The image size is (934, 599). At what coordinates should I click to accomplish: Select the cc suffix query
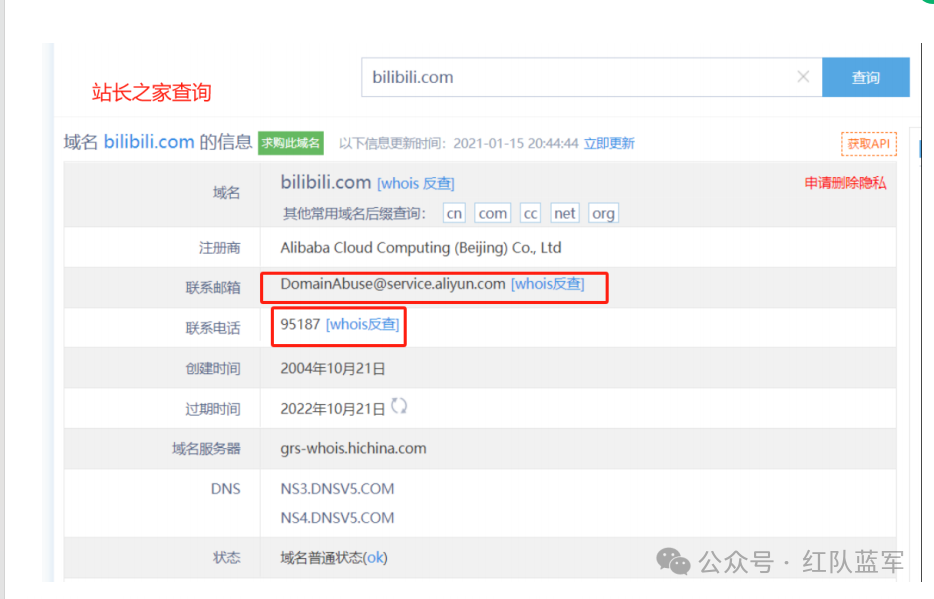click(530, 213)
